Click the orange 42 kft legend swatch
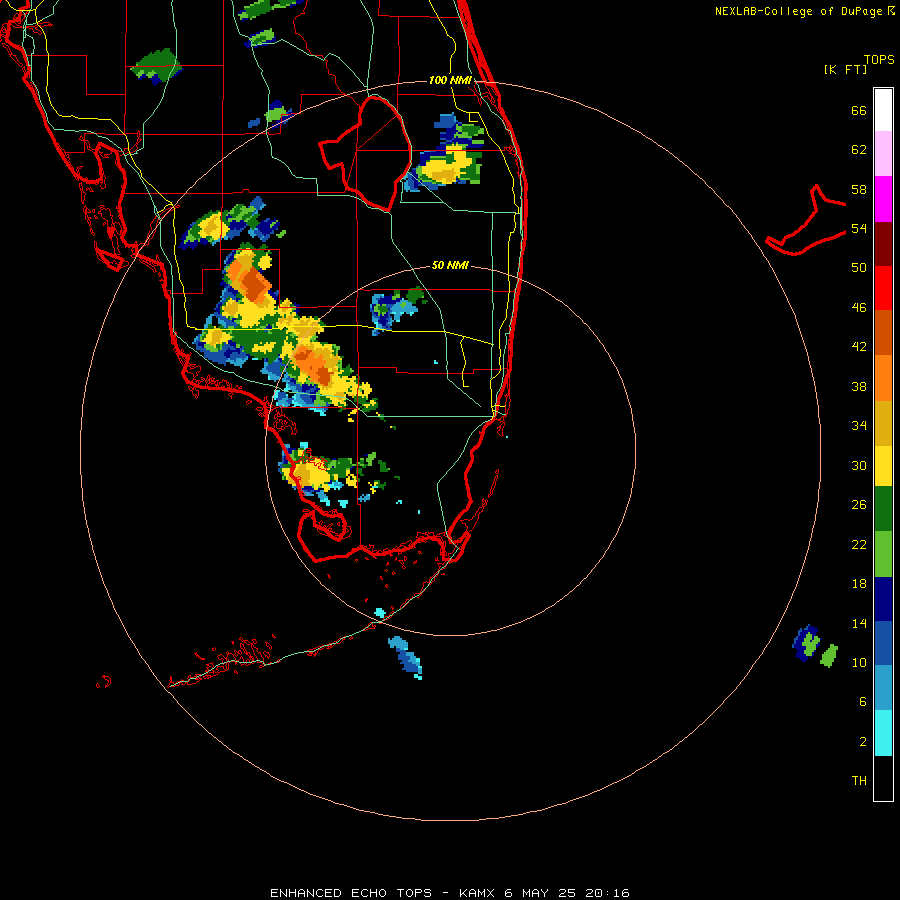Viewport: 900px width, 900px height. [883, 378]
